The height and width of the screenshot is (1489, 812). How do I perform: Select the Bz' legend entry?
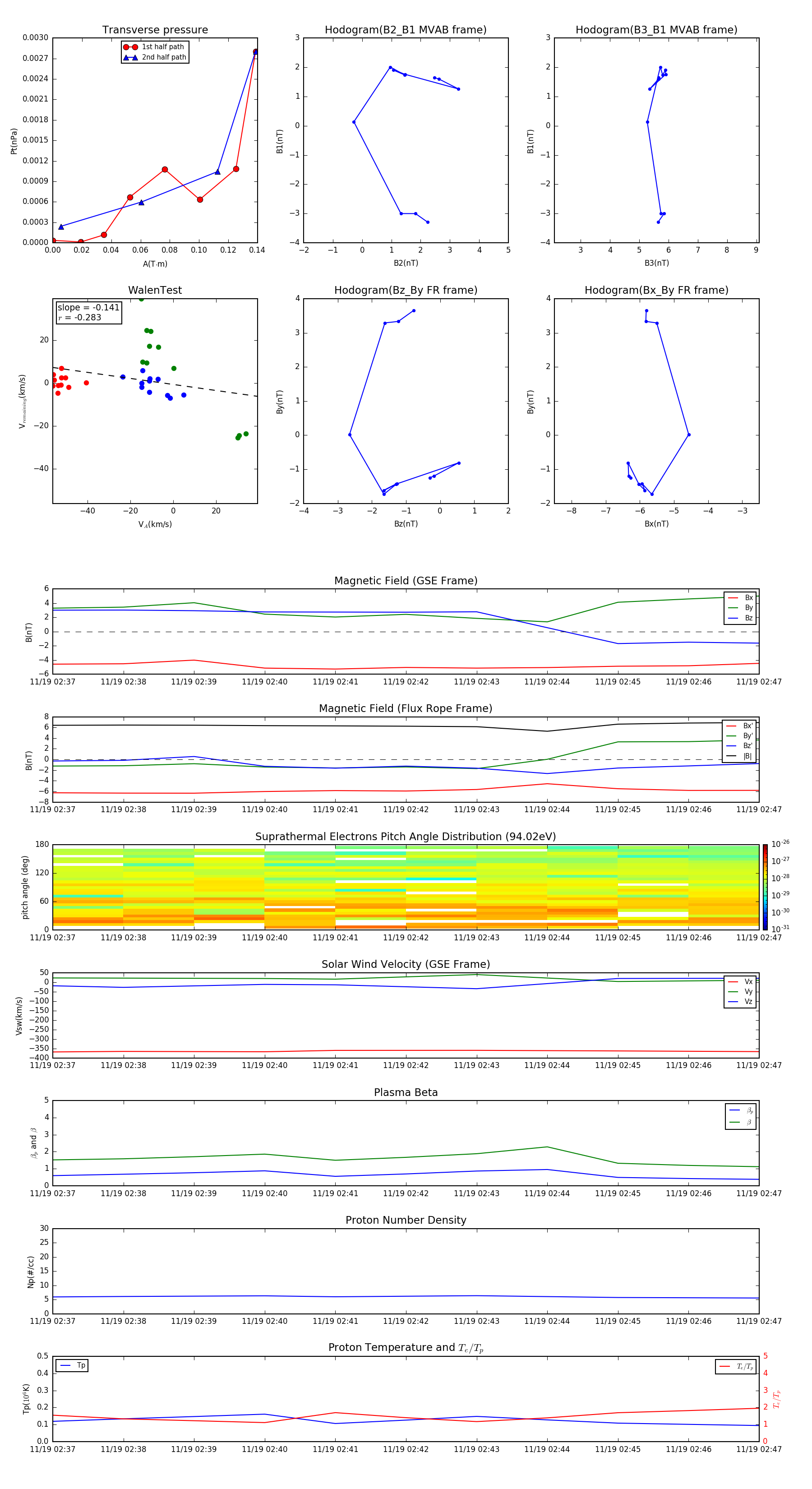coord(740,746)
